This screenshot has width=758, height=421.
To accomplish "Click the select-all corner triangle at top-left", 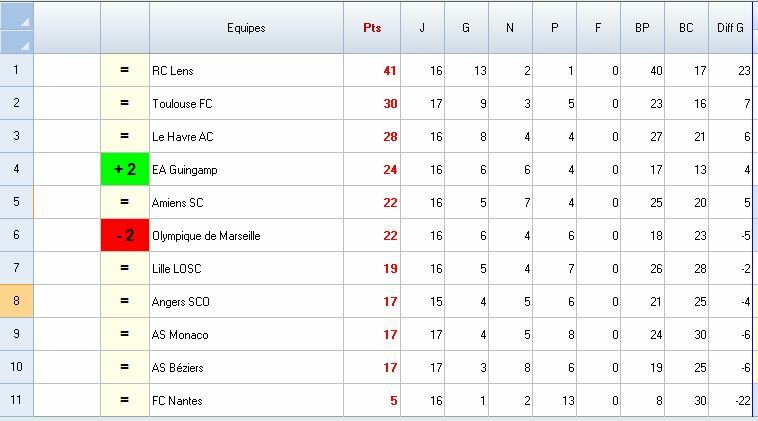I will point(17,27).
